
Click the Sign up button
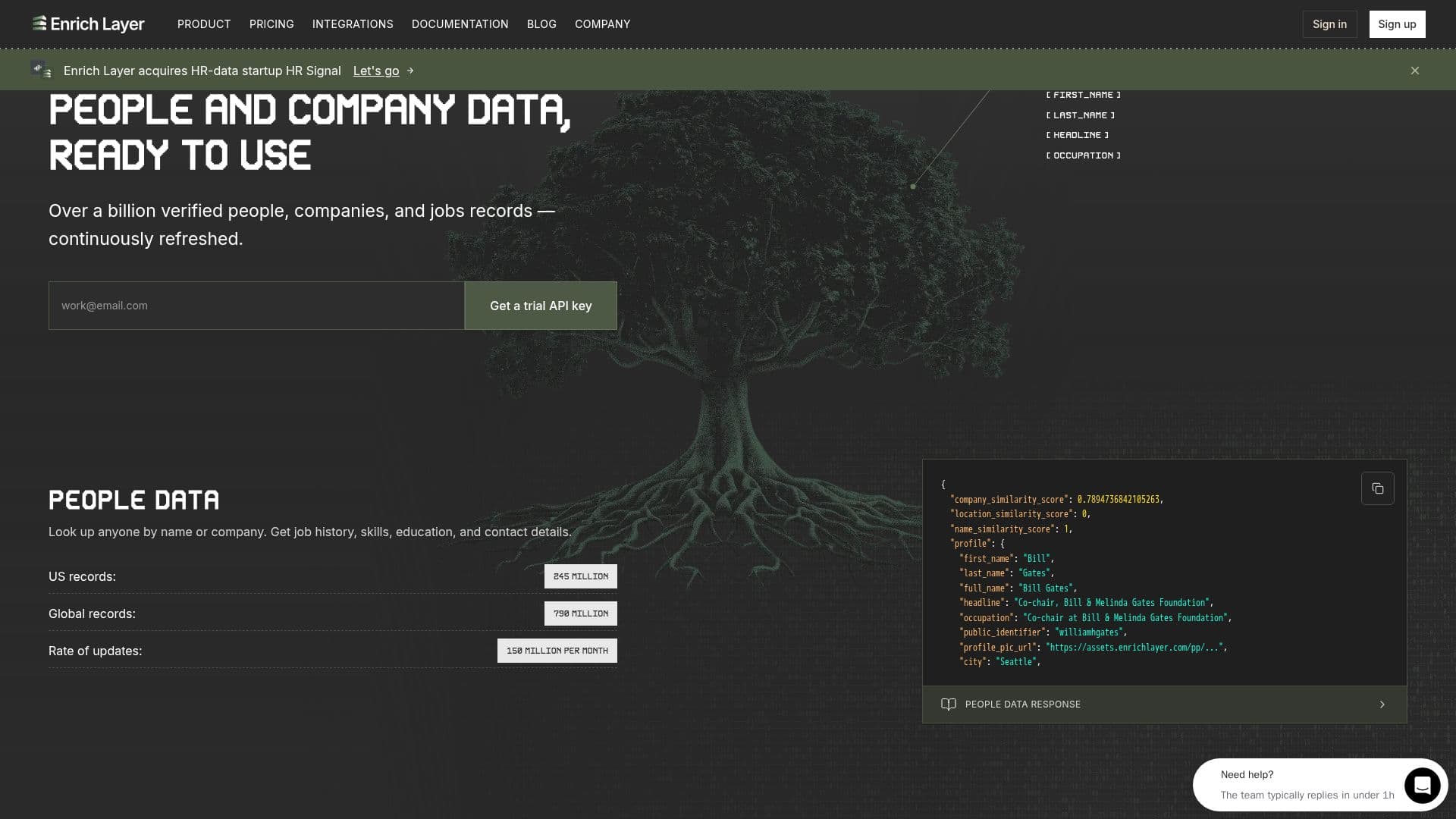click(x=1397, y=24)
